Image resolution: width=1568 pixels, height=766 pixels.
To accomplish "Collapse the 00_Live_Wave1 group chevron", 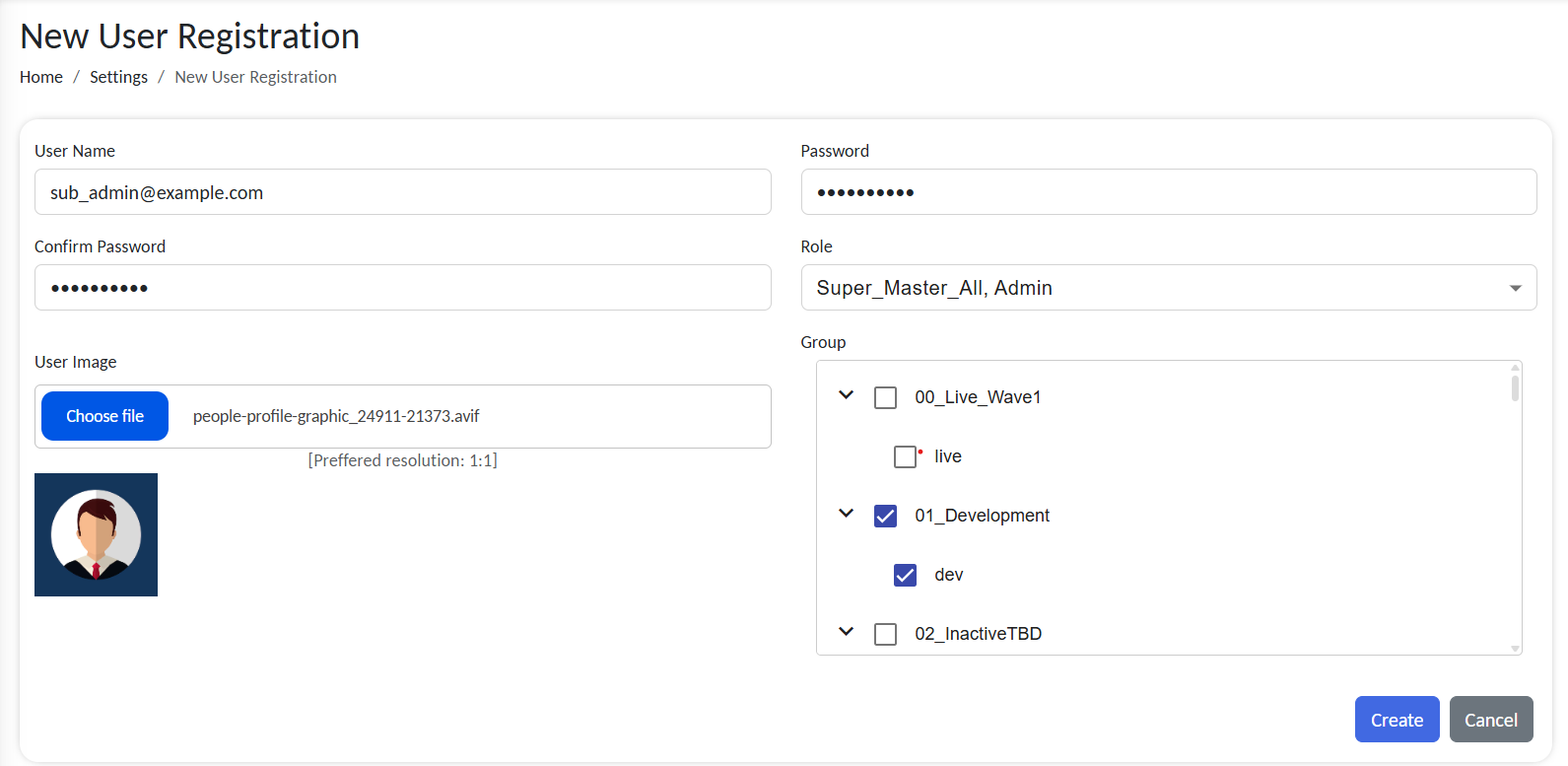I will (846, 395).
